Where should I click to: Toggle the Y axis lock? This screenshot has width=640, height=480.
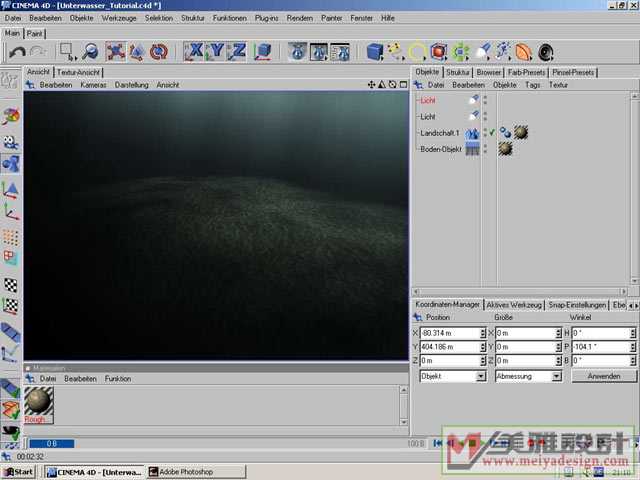pos(216,52)
